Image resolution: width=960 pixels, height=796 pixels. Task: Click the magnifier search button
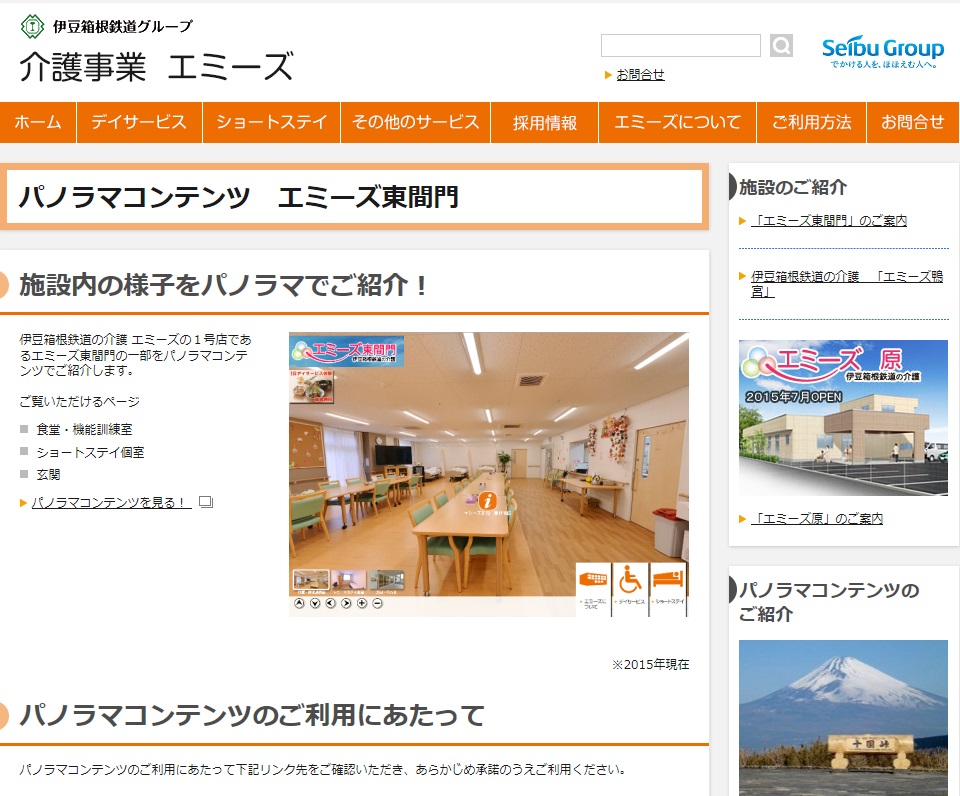point(781,45)
